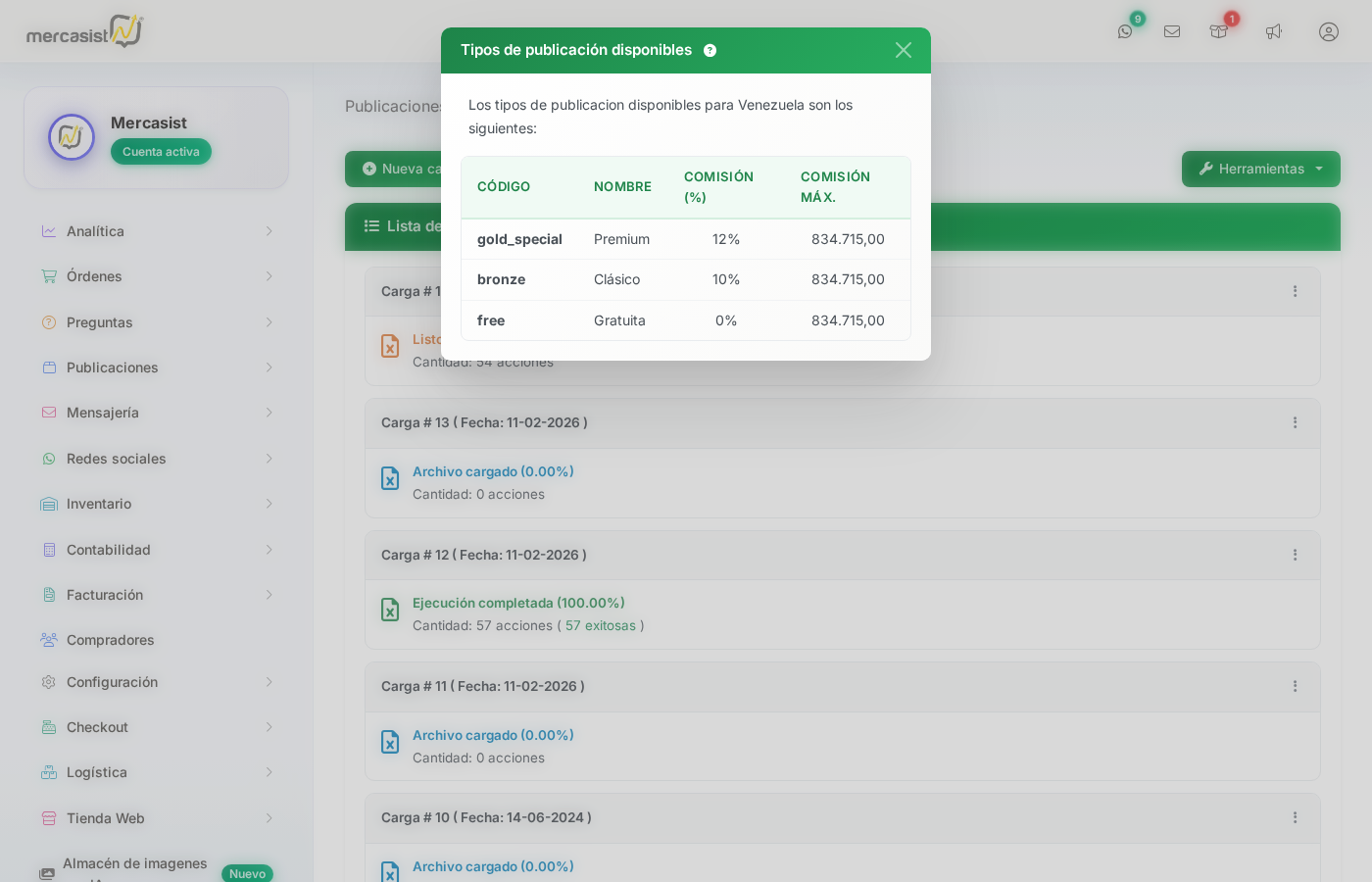Click the megaphone announcements icon
Viewport: 1372px width, 882px height.
[1273, 31]
